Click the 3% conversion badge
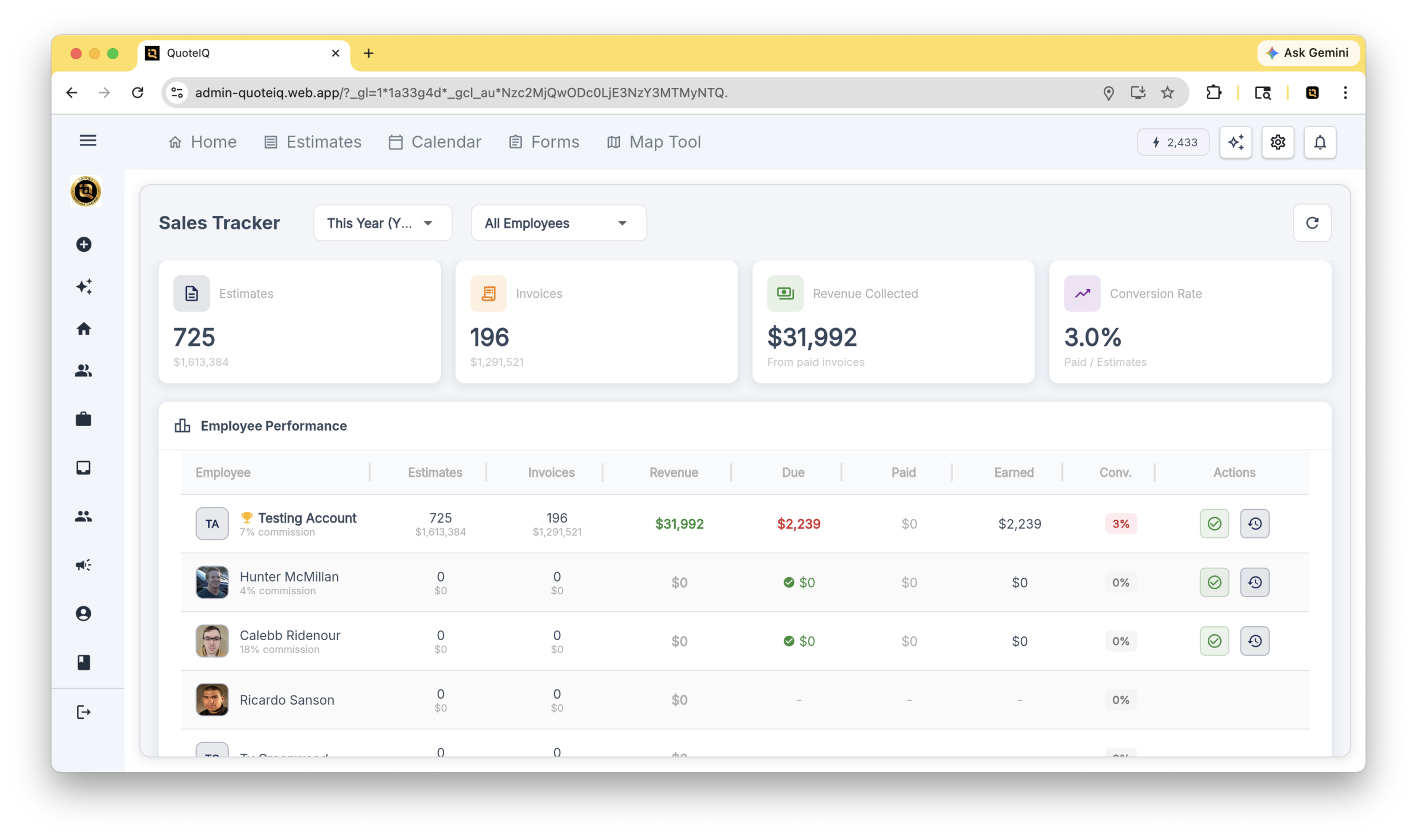Image resolution: width=1417 pixels, height=840 pixels. pyautogui.click(x=1121, y=523)
